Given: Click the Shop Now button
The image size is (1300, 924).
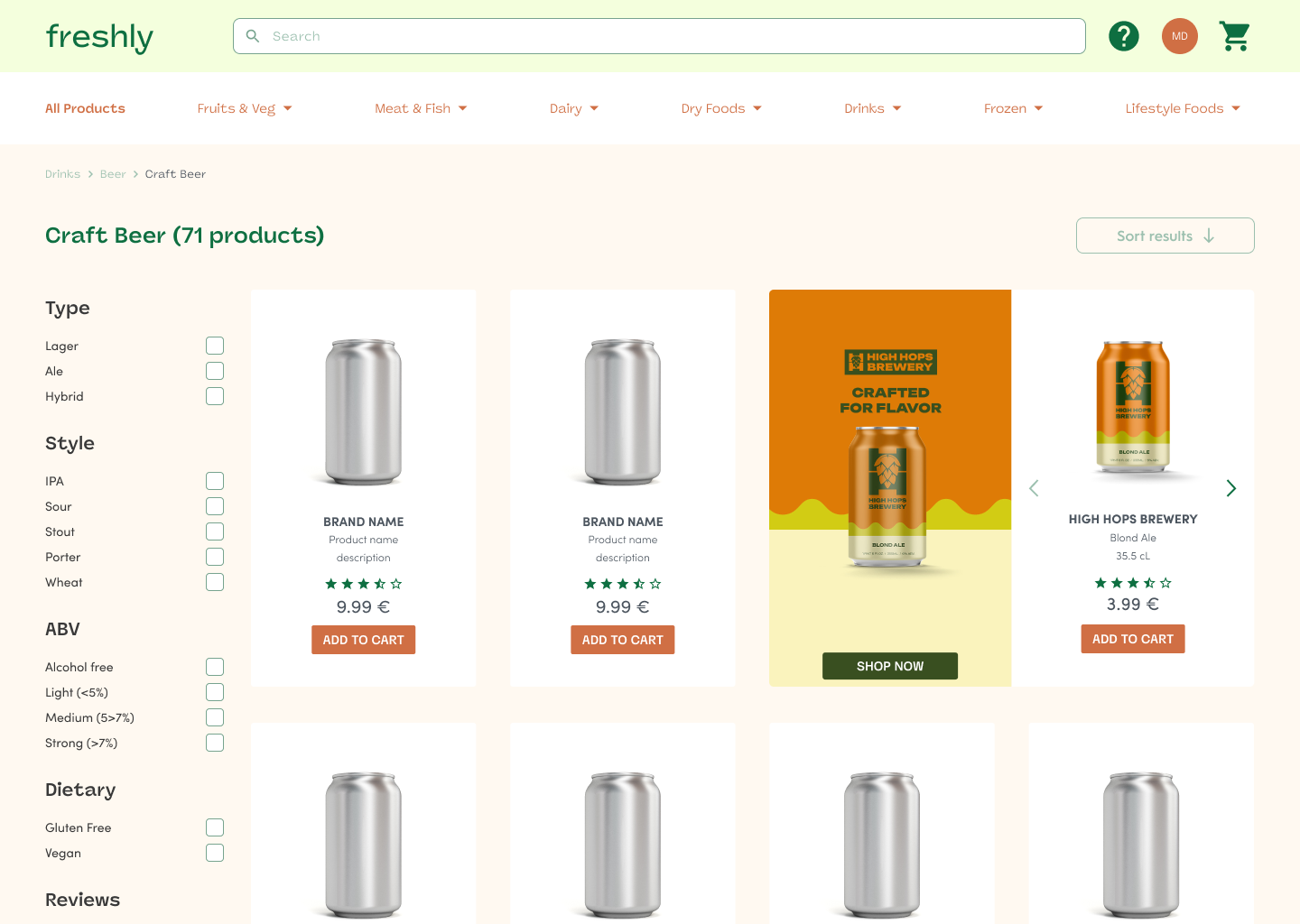Looking at the screenshot, I should [x=890, y=666].
